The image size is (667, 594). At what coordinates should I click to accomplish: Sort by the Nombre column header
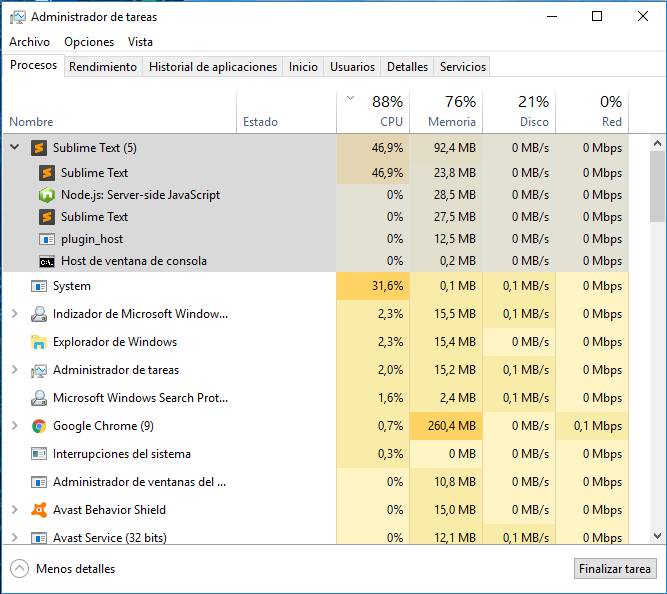click(120, 112)
